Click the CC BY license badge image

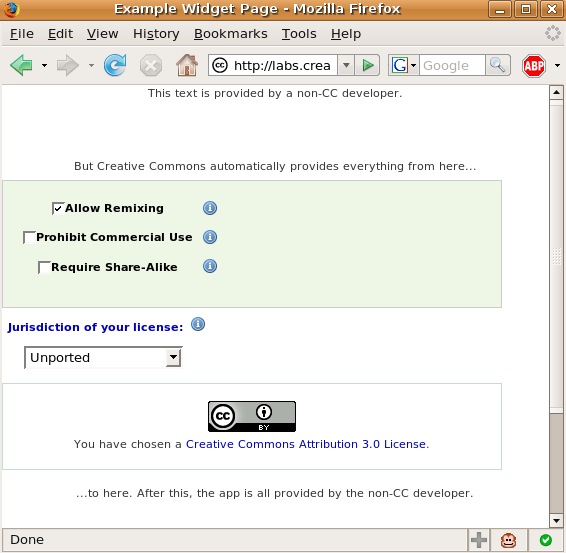coord(252,416)
